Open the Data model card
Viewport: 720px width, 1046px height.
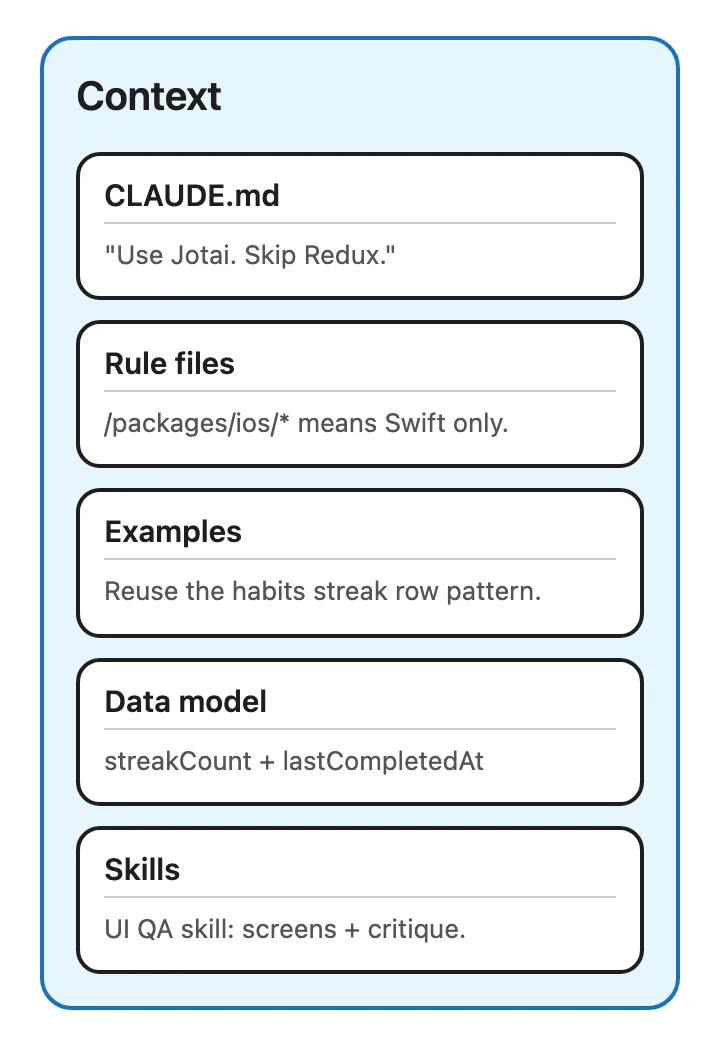tap(360, 732)
